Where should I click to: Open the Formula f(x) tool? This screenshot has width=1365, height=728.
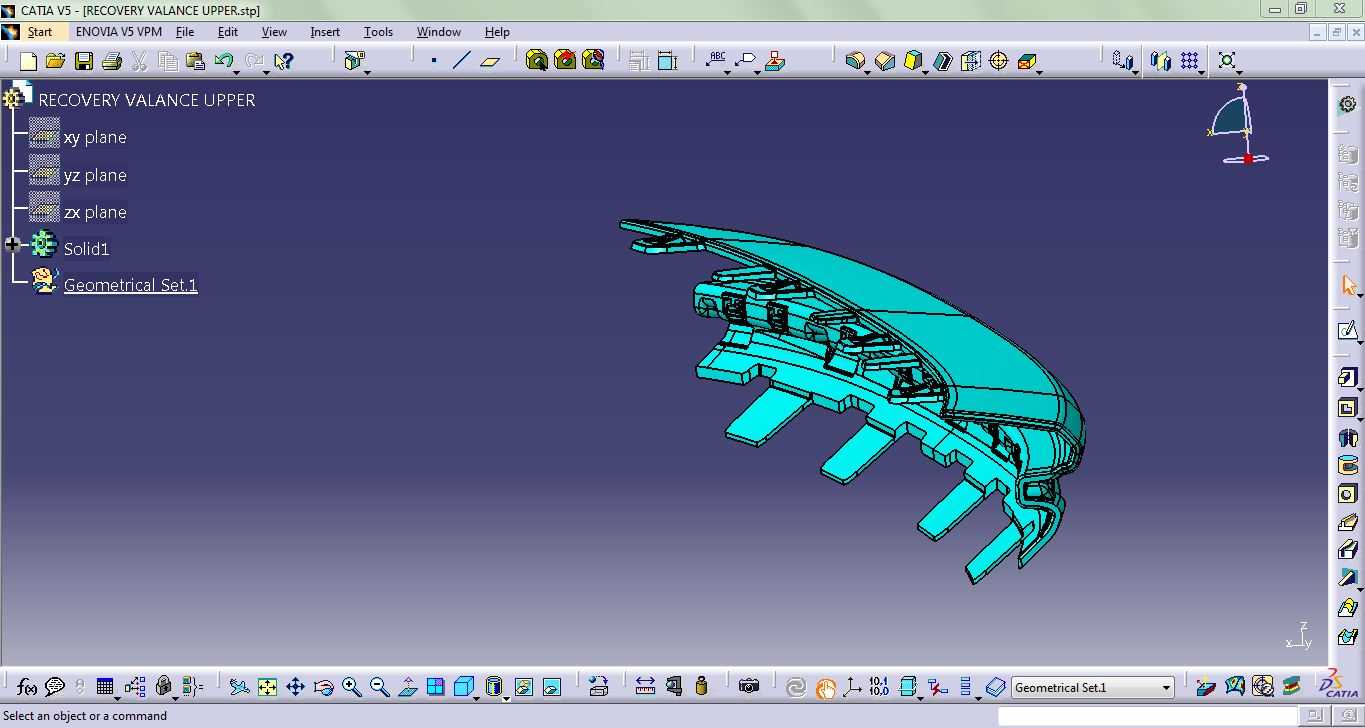(27, 687)
